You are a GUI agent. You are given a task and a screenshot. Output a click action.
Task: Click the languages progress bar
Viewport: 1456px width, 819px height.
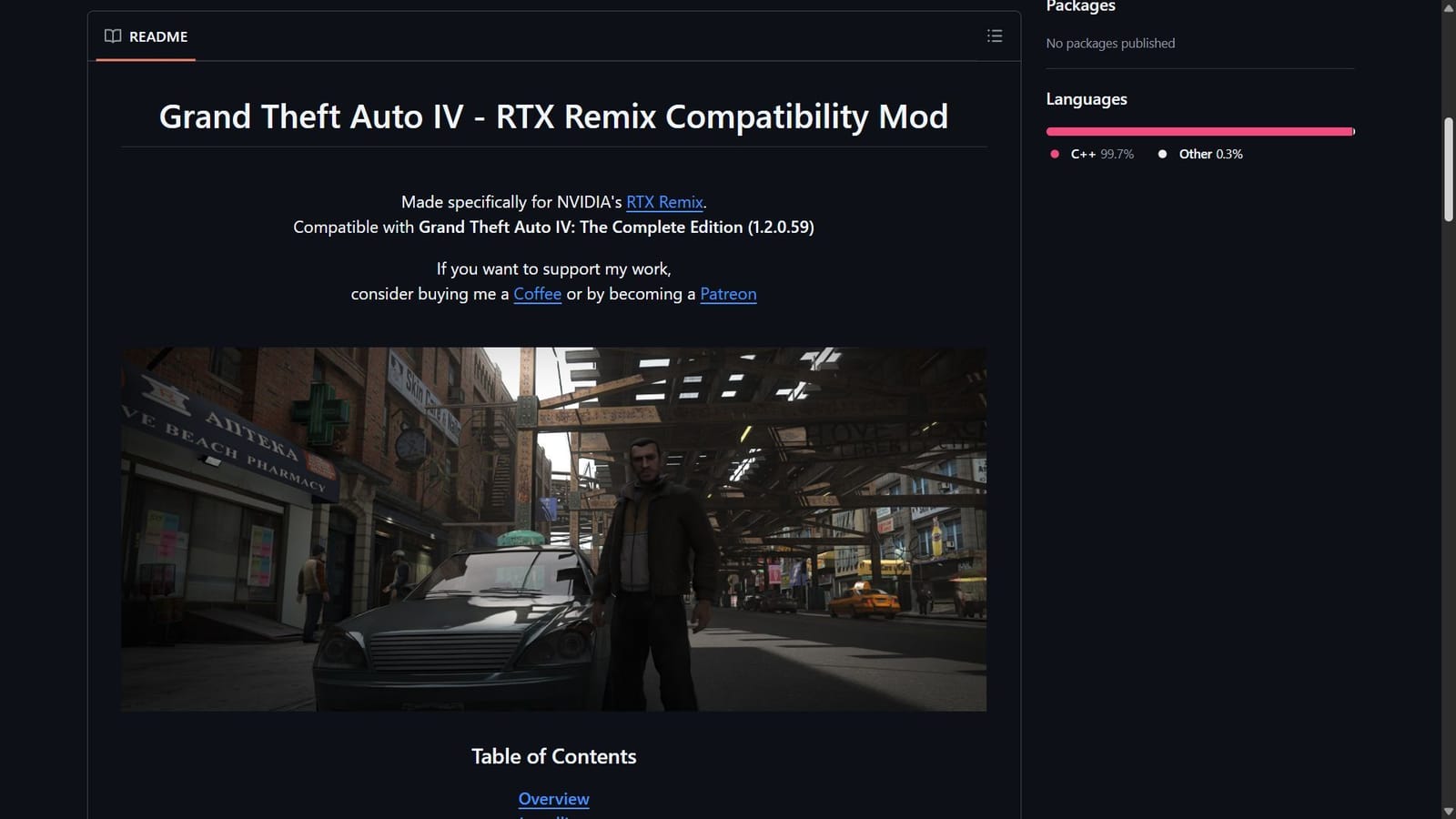tap(1199, 131)
